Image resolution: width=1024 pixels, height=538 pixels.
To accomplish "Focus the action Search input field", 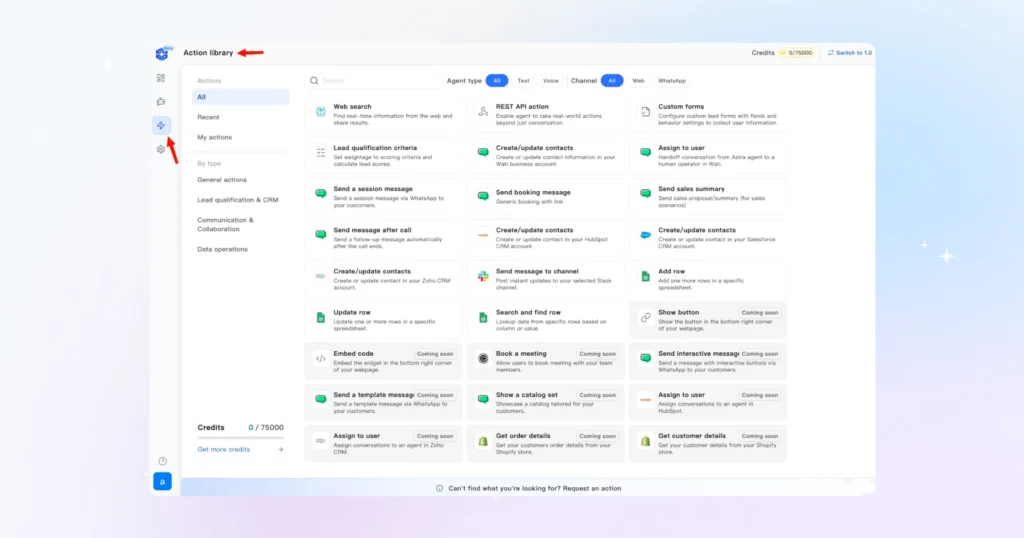I will [372, 81].
